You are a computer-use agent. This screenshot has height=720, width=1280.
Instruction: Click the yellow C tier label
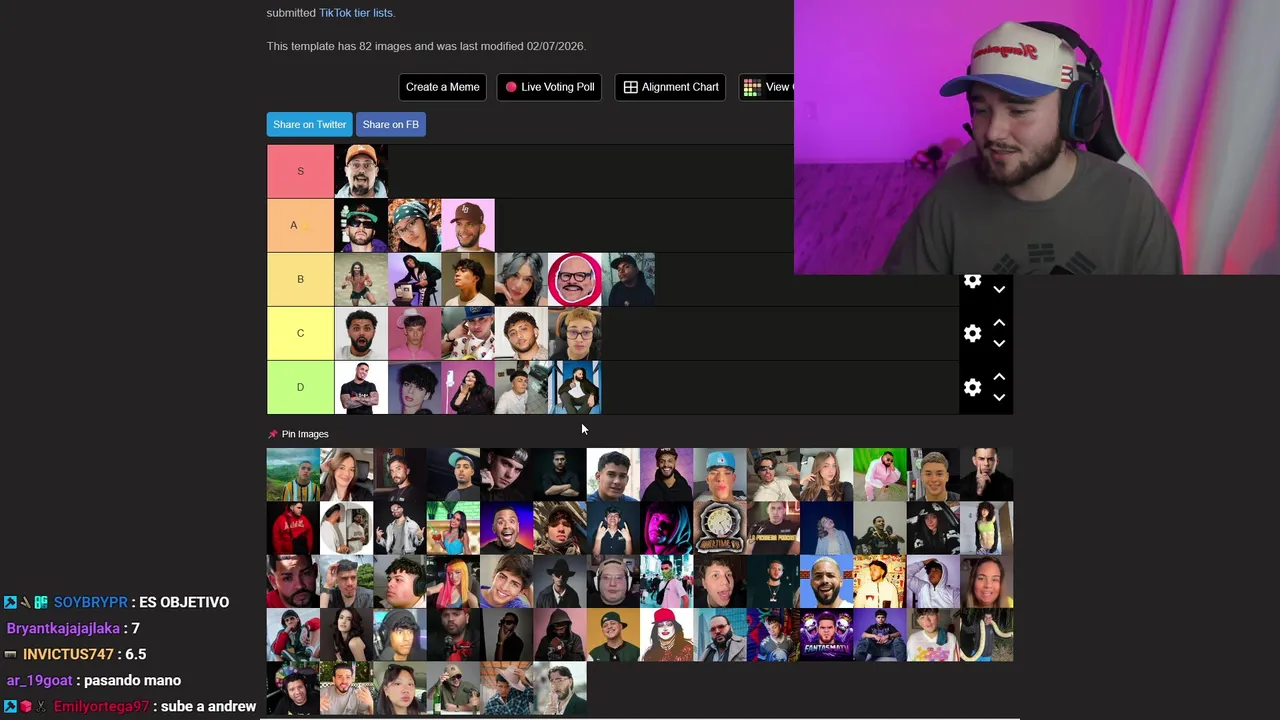click(300, 333)
